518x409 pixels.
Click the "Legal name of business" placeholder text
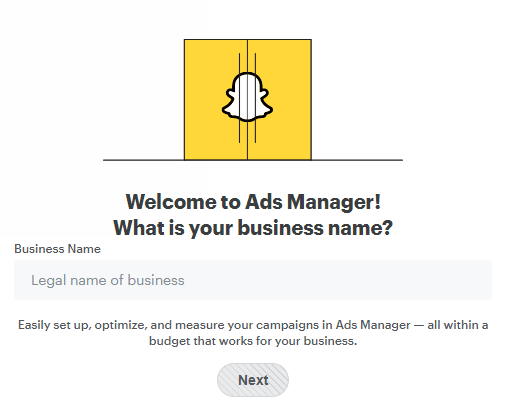108,280
